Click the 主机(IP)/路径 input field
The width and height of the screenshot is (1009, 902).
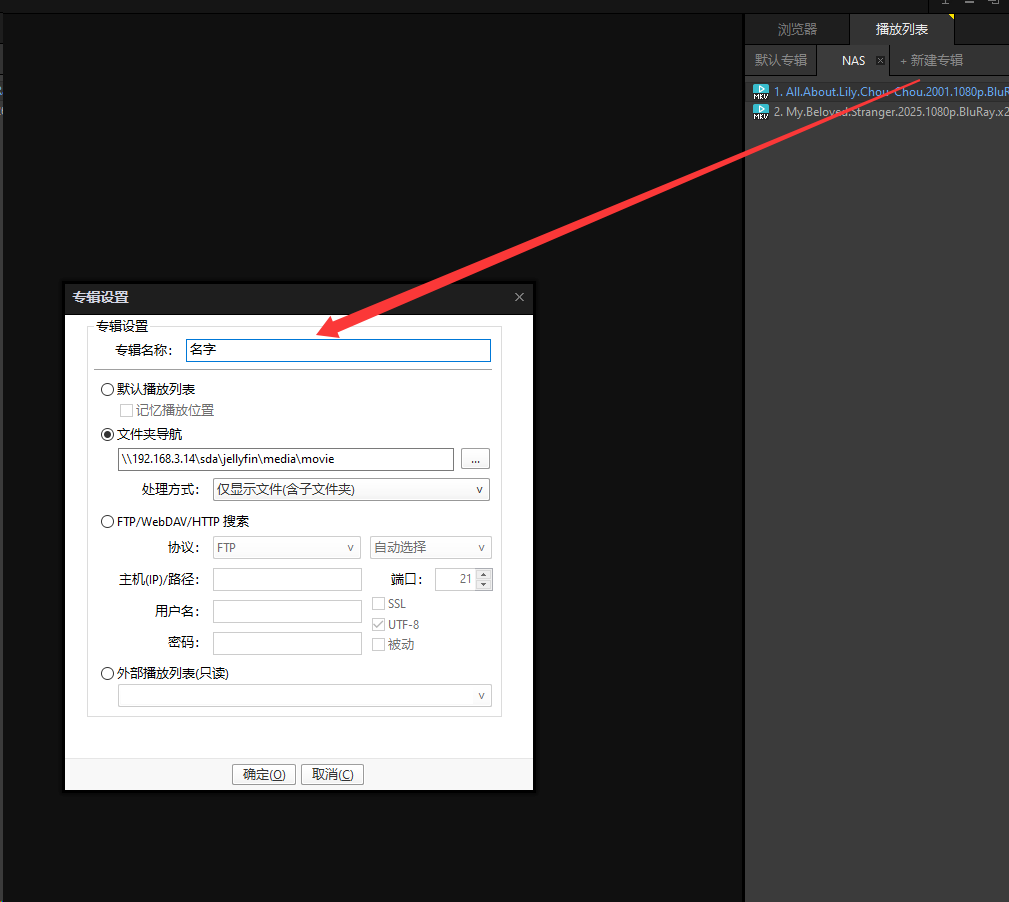[x=287, y=579]
